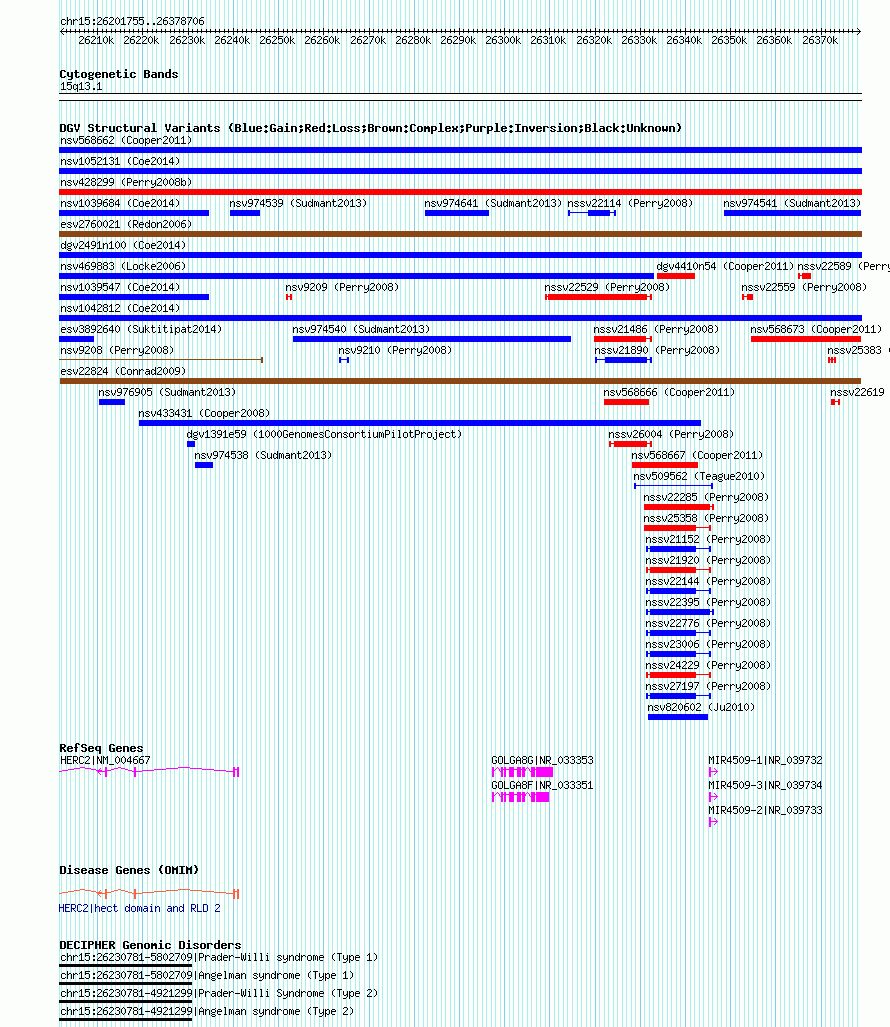This screenshot has width=890, height=1027.
Task: Click nssv21486 (Perry2008) variant label
Action: tap(656, 329)
